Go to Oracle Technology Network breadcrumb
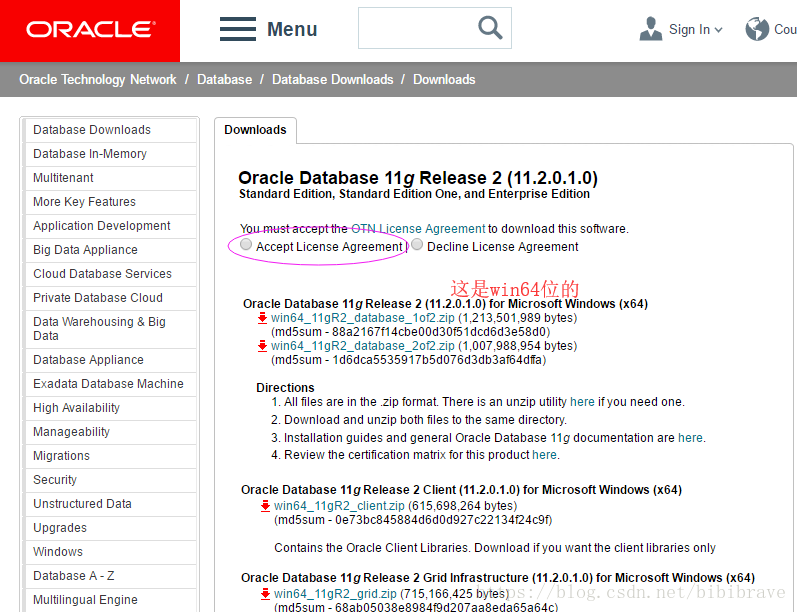Screen dimensions: 797x612 tap(98, 80)
